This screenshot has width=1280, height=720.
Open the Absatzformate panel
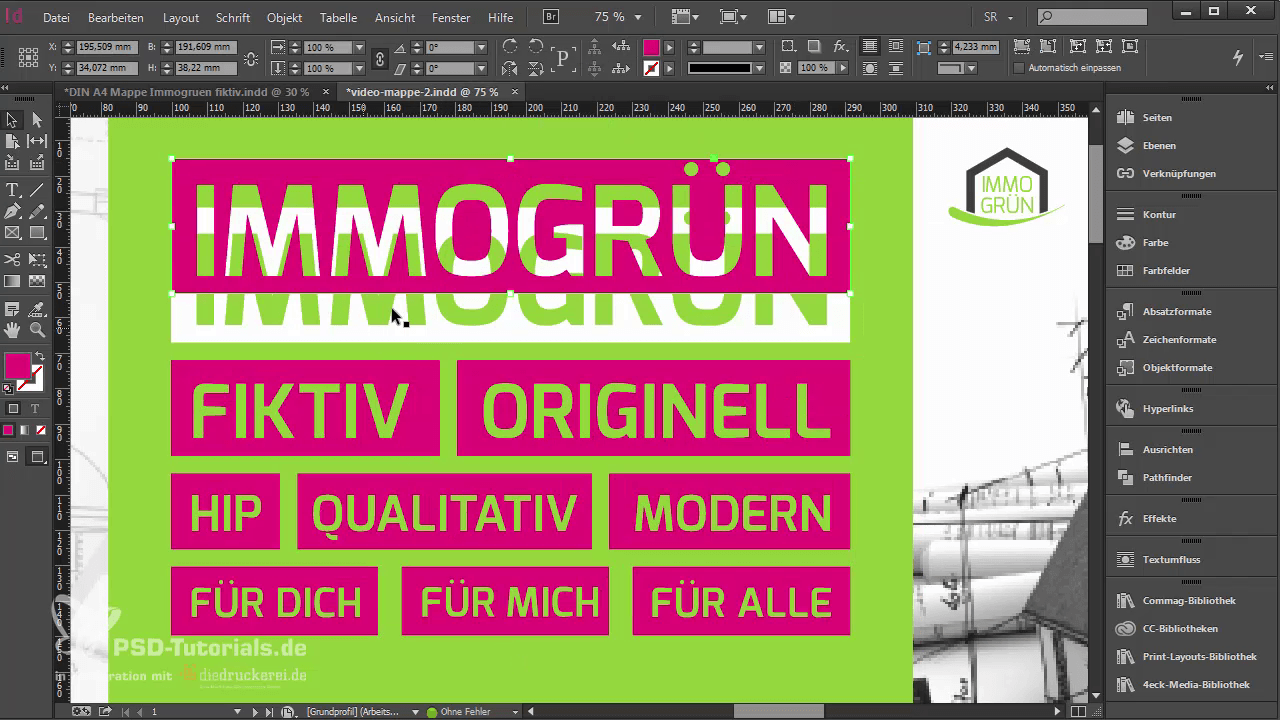click(x=1176, y=312)
